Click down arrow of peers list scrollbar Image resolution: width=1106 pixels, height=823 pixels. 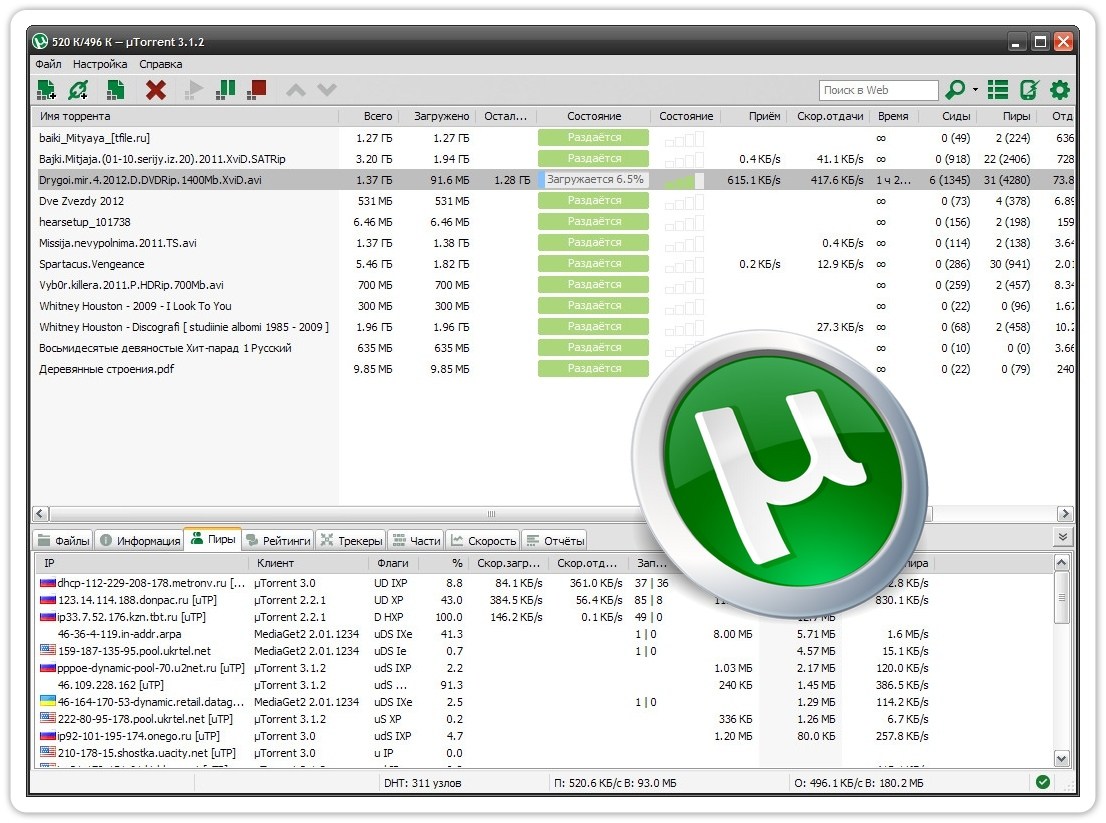point(1062,759)
